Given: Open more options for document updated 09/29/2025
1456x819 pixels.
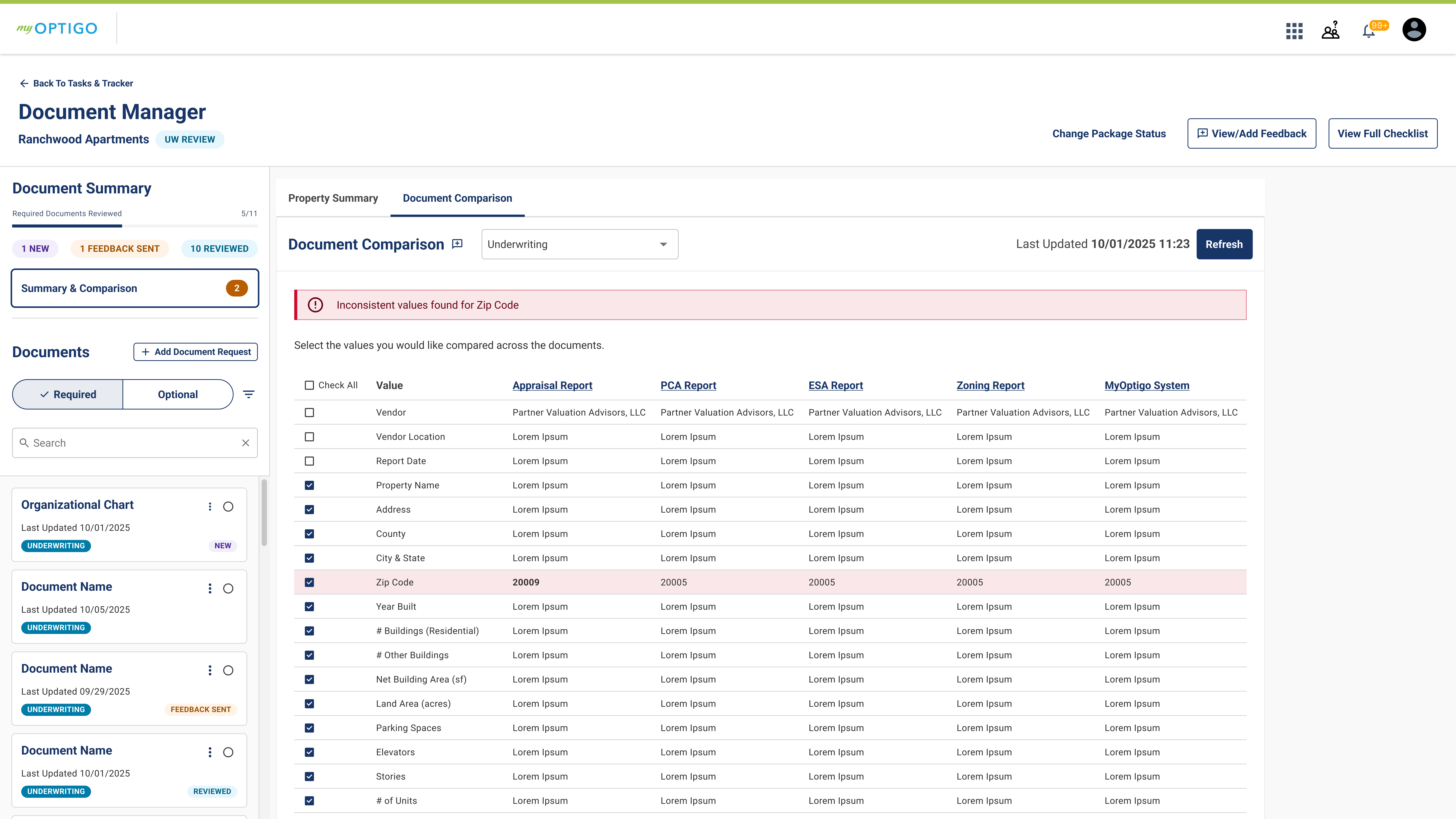Looking at the screenshot, I should 210,670.
